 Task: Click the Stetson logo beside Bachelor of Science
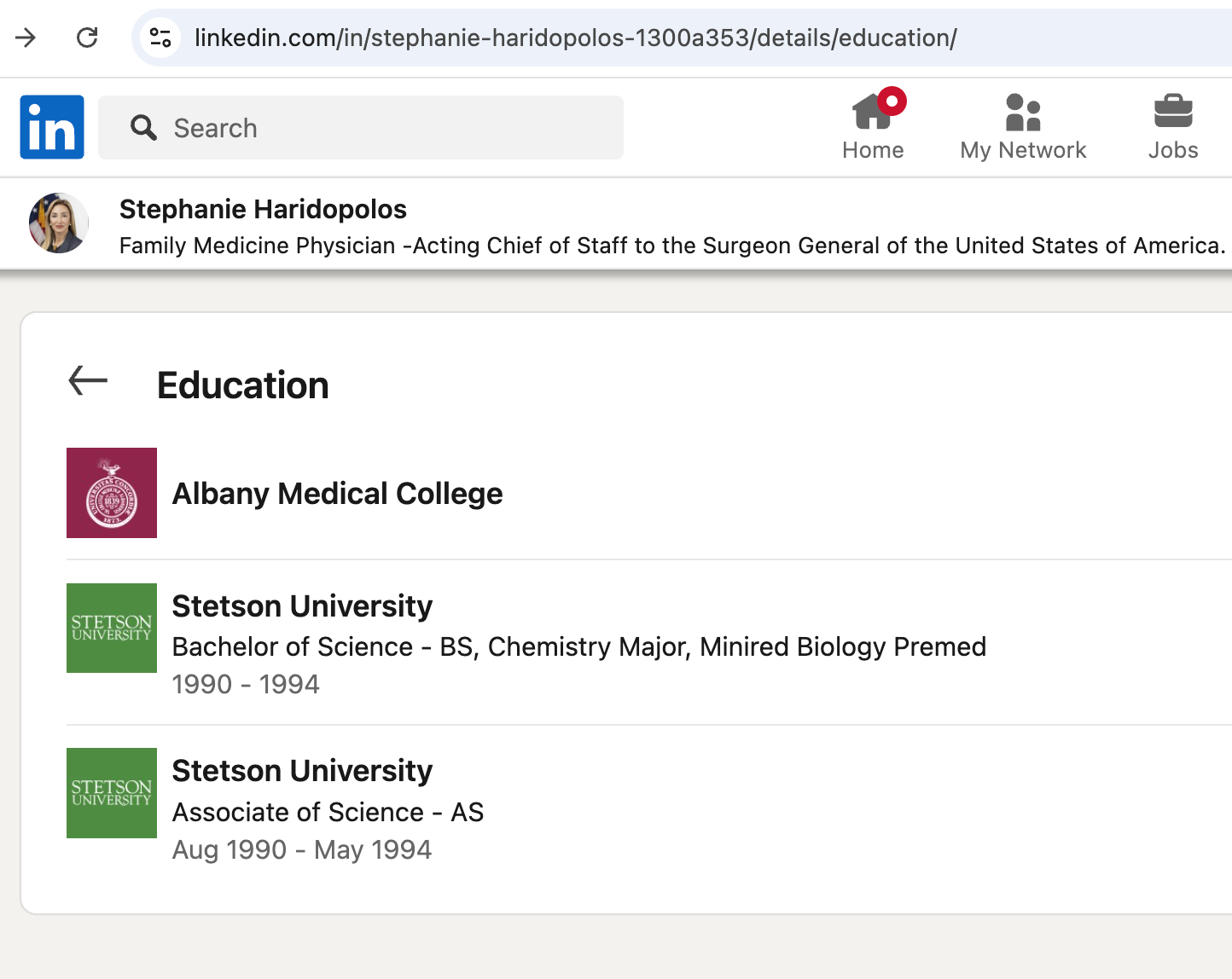click(x=112, y=629)
